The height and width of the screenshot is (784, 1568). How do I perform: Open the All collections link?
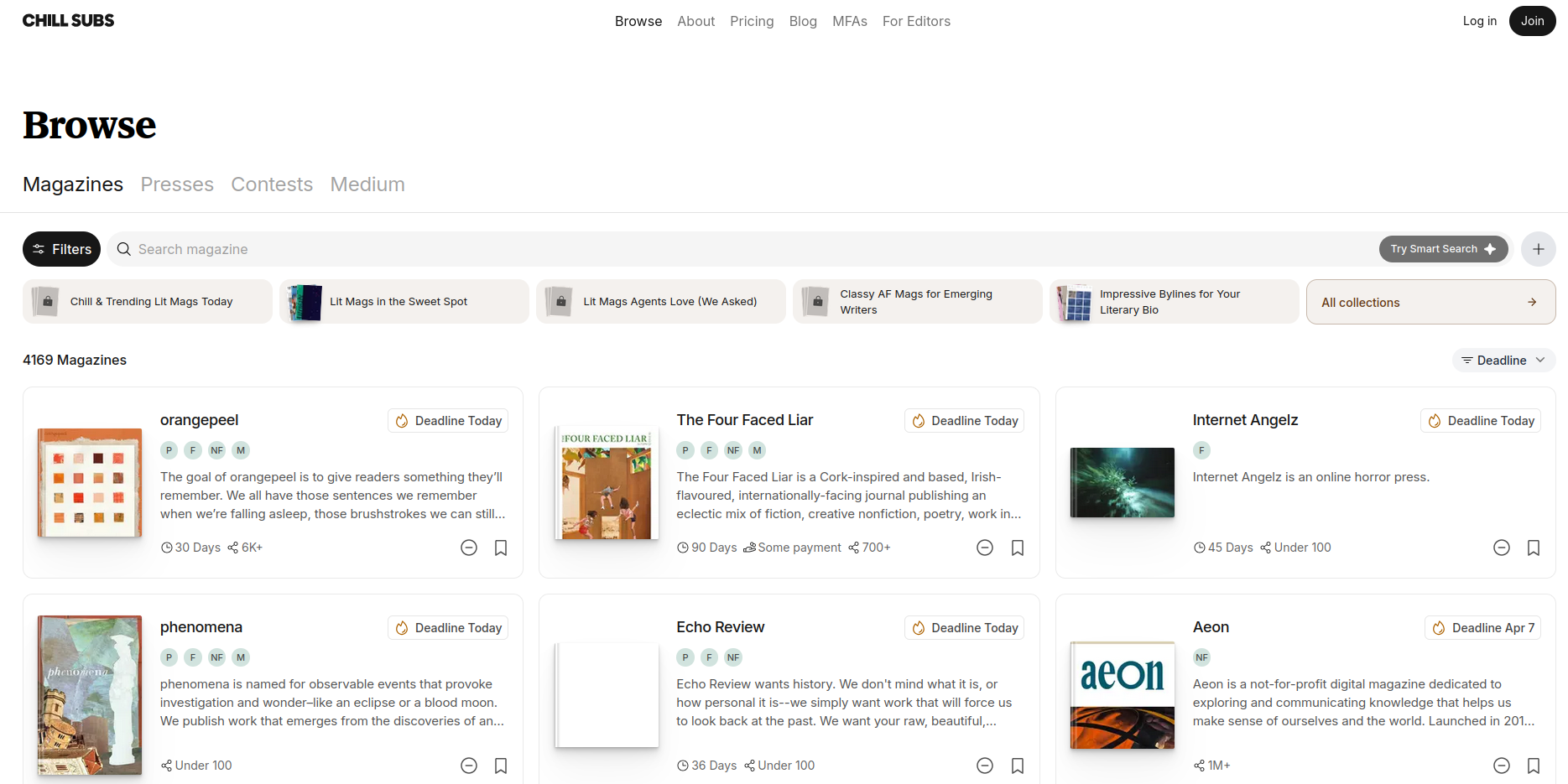point(1430,302)
